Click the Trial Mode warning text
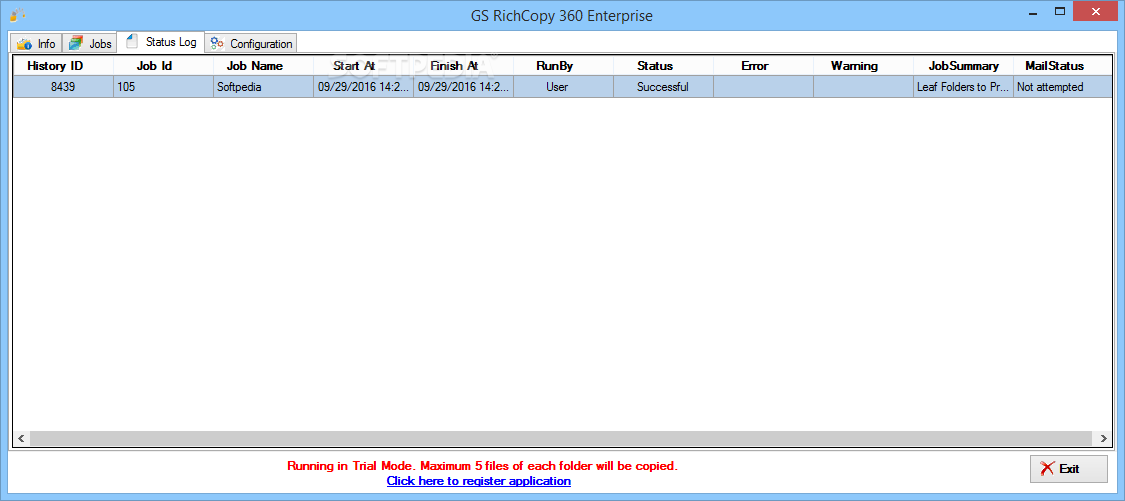Screen dimensions: 1125x501 pyautogui.click(x=482, y=466)
